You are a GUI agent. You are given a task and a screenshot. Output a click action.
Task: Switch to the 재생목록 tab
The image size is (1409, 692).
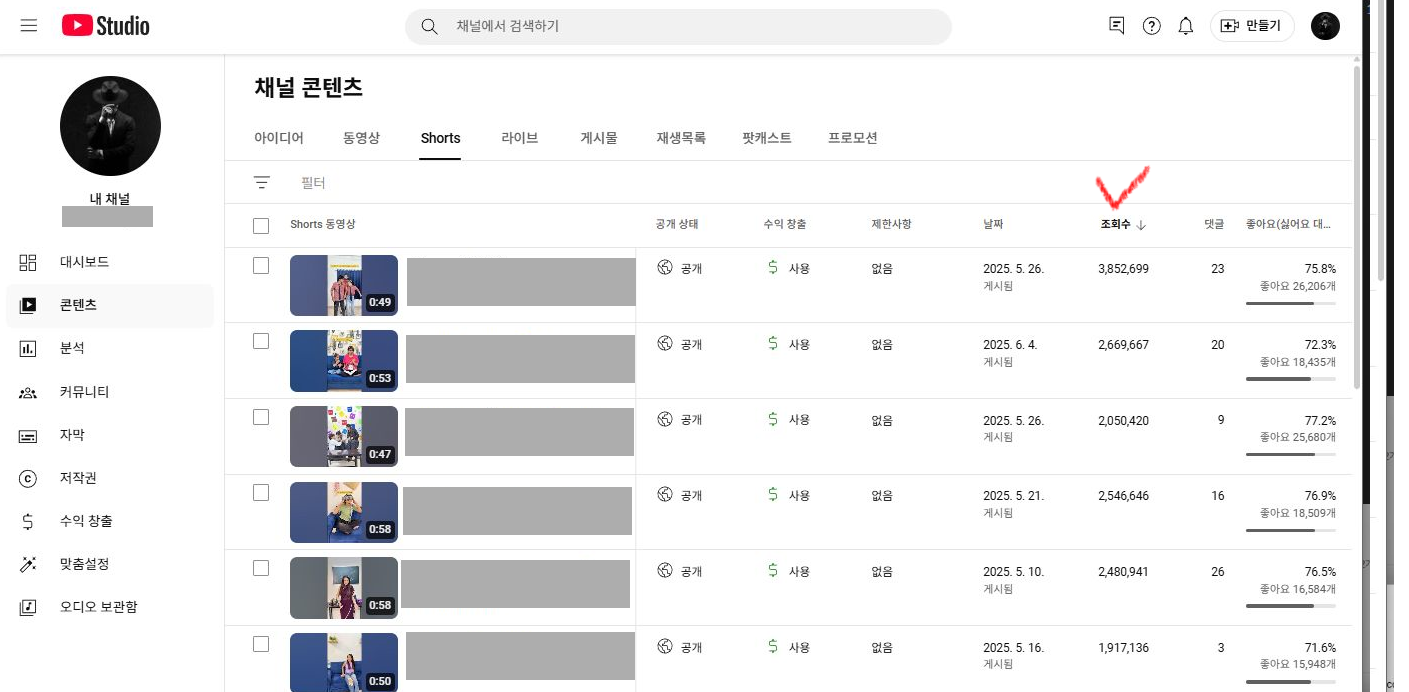(x=681, y=138)
